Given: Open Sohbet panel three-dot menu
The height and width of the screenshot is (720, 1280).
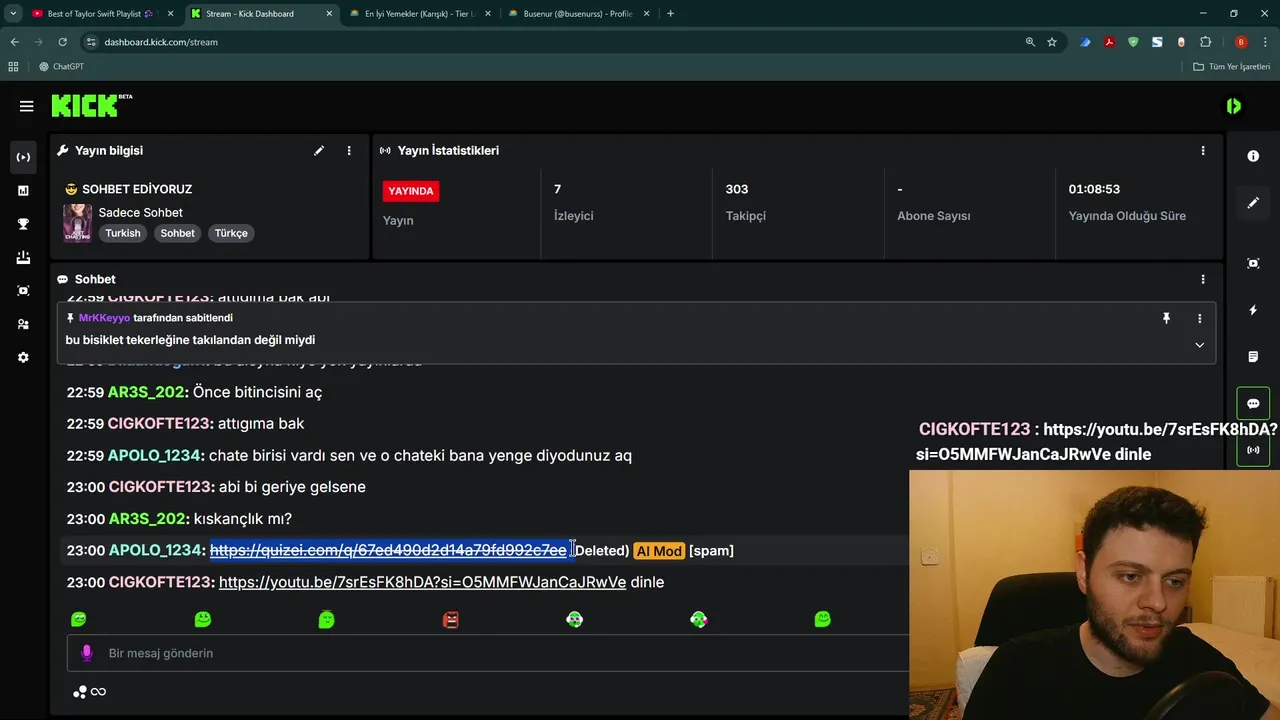Looking at the screenshot, I should pos(1203,279).
